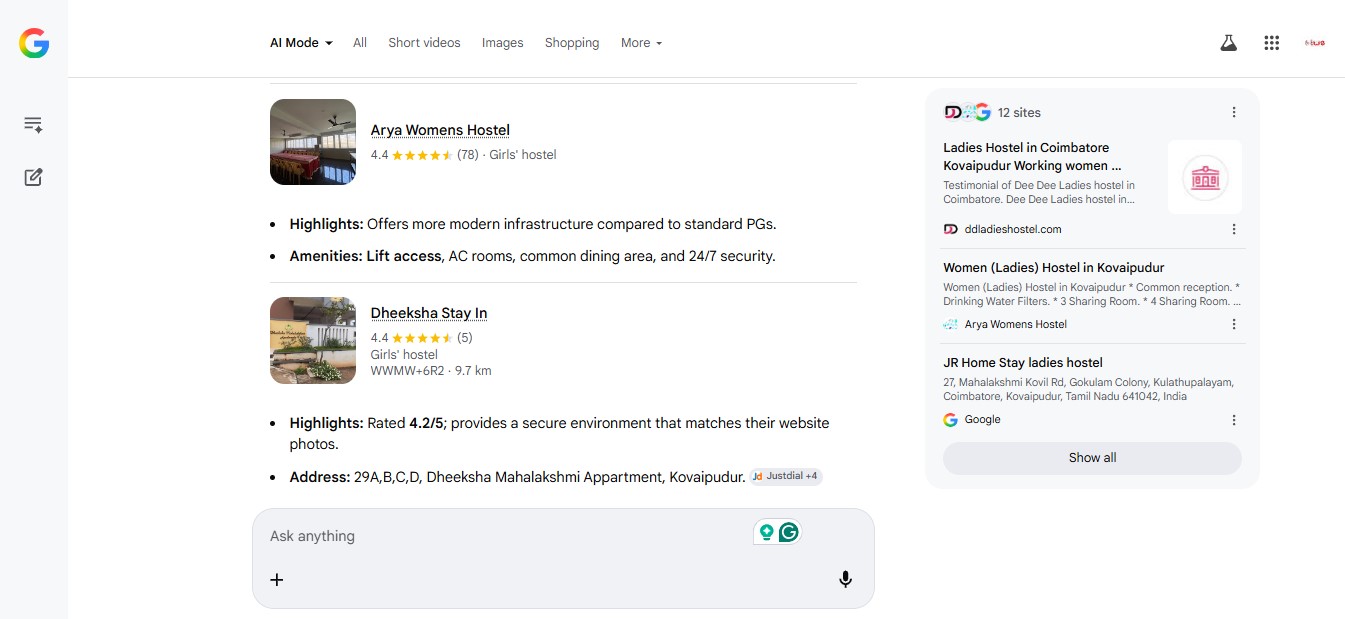This screenshot has width=1345, height=619.
Task: Switch to the Shopping tab
Action: coord(572,43)
